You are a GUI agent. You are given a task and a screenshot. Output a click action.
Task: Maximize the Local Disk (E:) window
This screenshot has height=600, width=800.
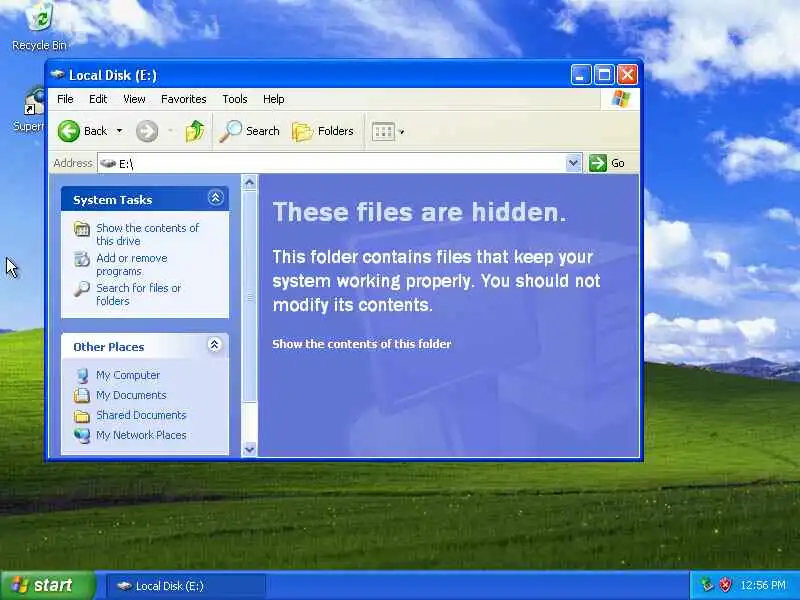(x=604, y=75)
